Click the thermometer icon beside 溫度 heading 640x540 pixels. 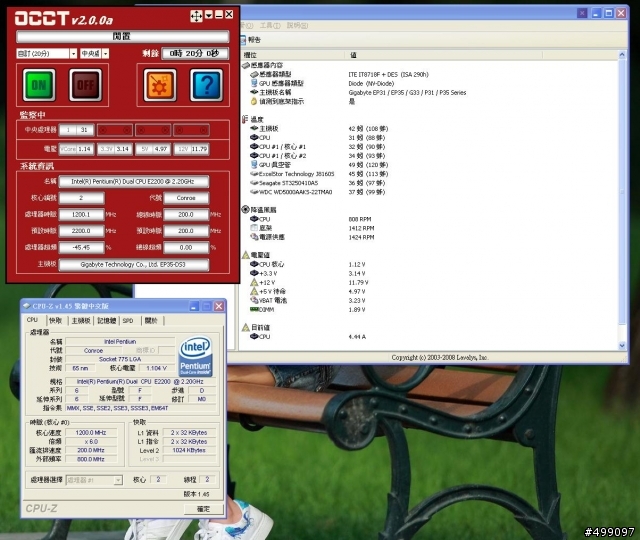click(x=245, y=119)
